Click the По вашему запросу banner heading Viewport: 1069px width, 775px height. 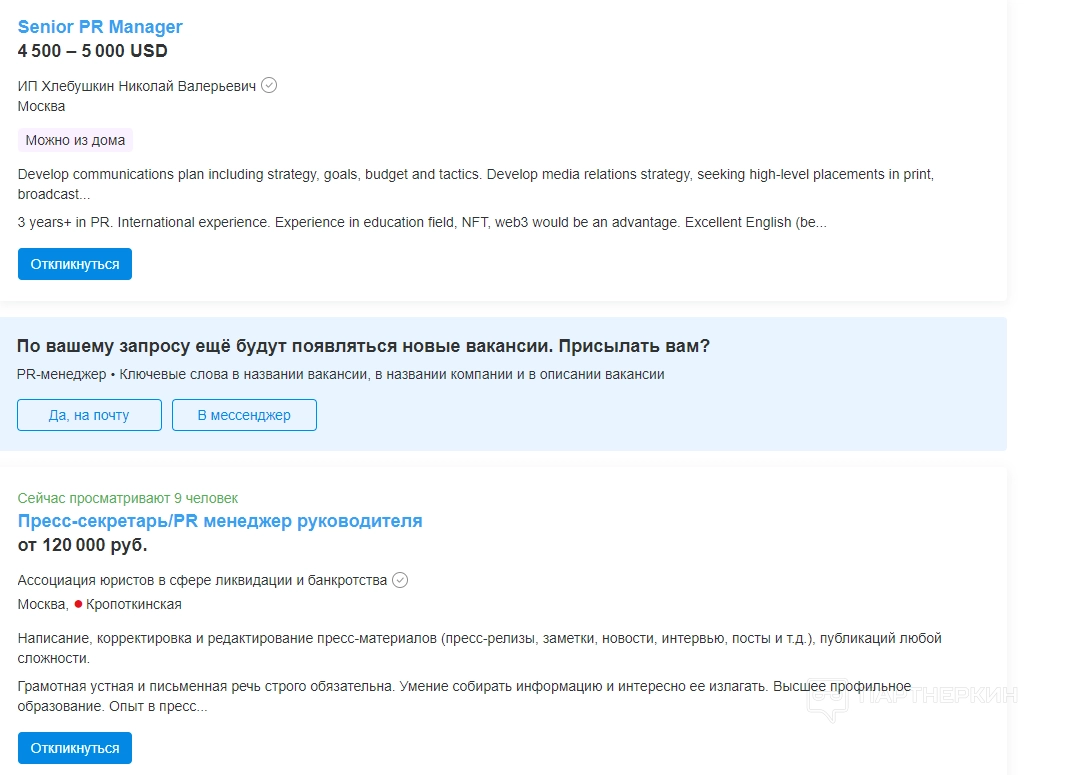pos(363,346)
